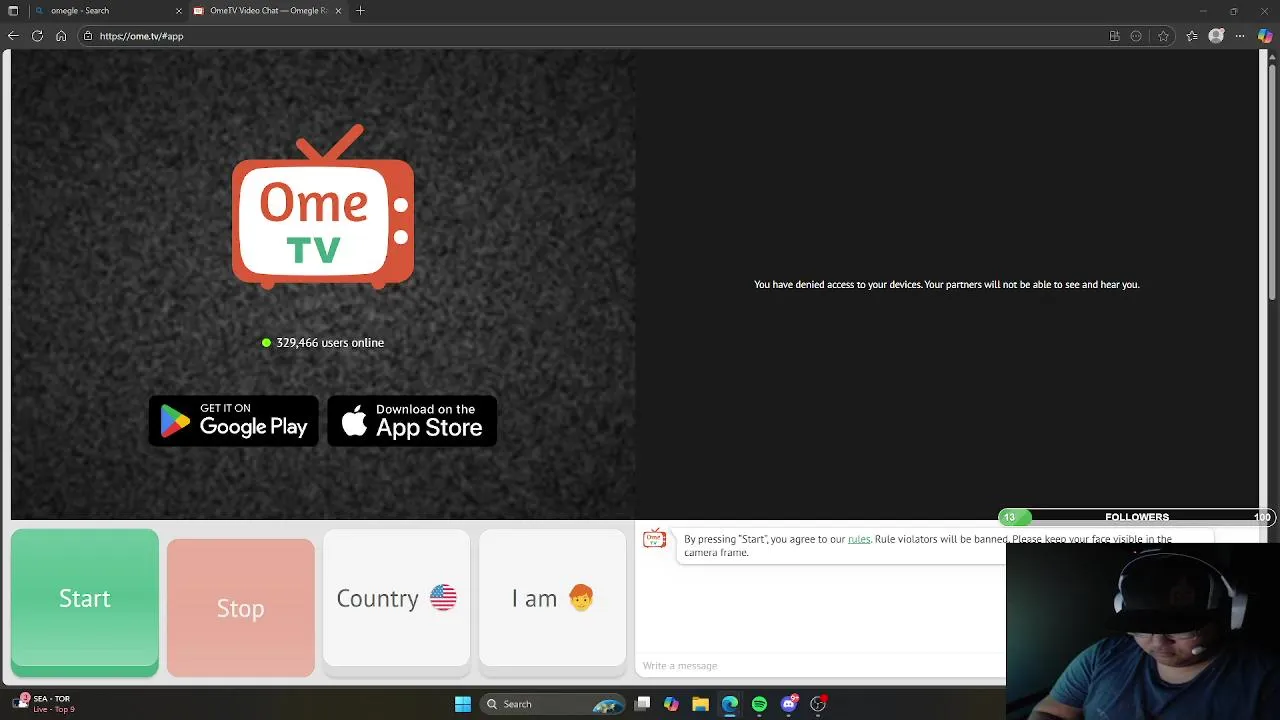Open the browser apps/extensions icon

(1114, 36)
